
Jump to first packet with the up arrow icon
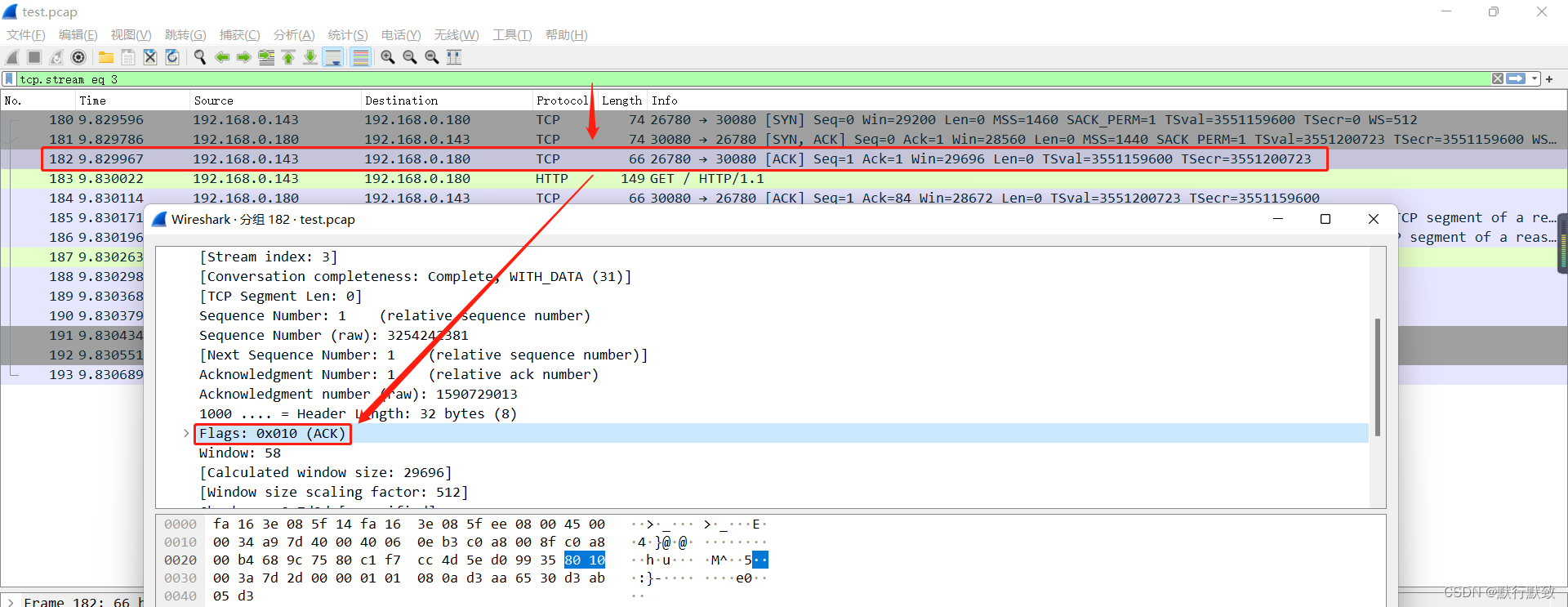click(x=288, y=57)
